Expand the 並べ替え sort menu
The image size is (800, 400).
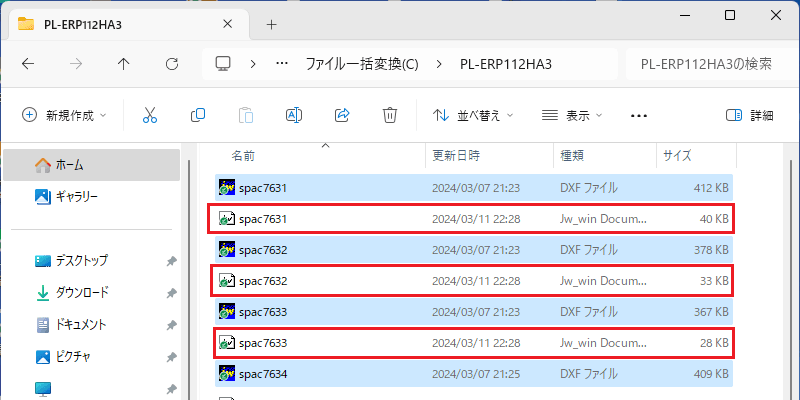coord(473,115)
